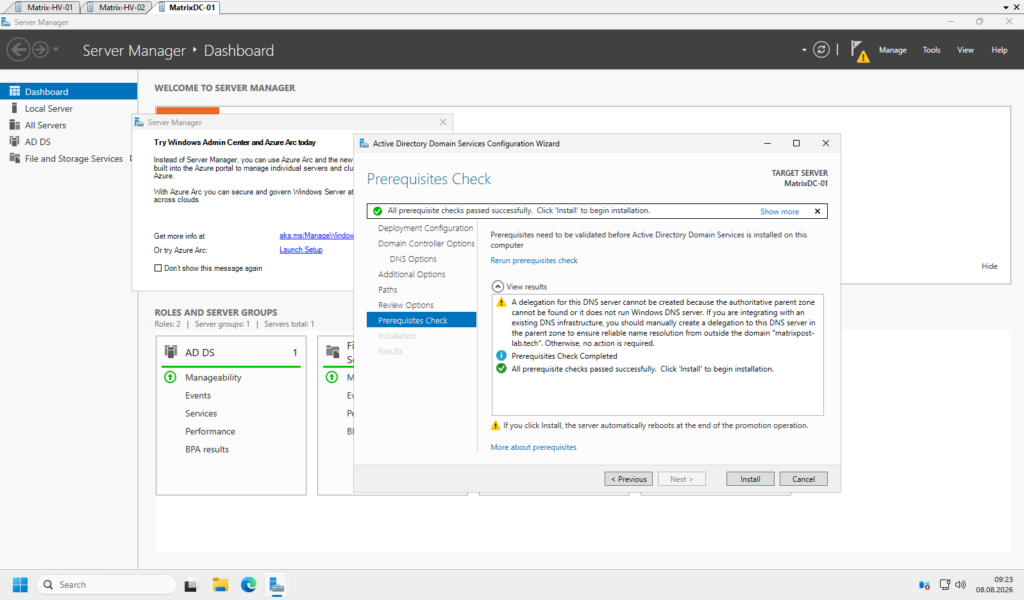
Task: Click the AD DS Manageability status icon
Action: tap(170, 377)
